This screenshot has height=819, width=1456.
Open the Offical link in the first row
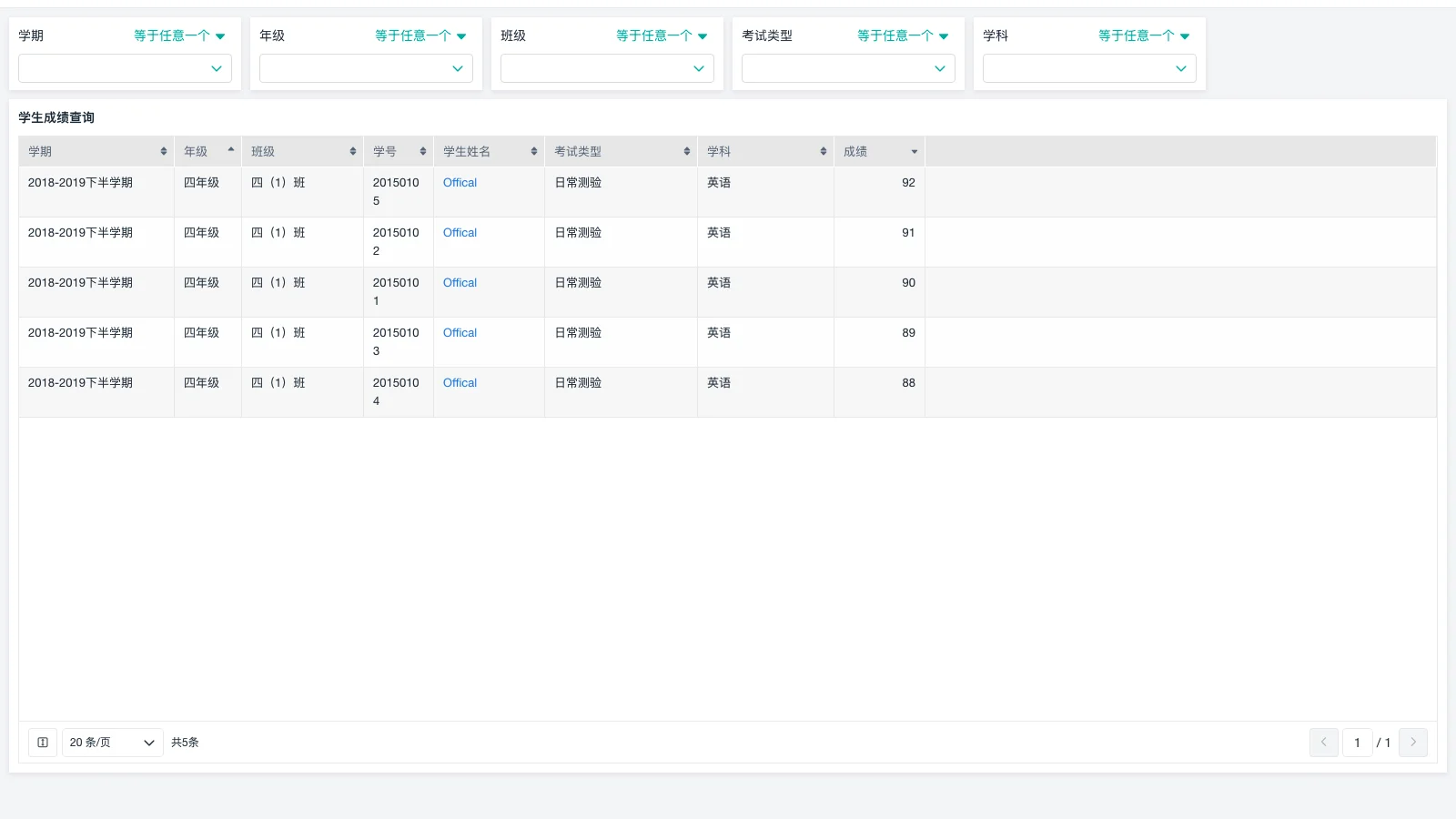click(460, 182)
